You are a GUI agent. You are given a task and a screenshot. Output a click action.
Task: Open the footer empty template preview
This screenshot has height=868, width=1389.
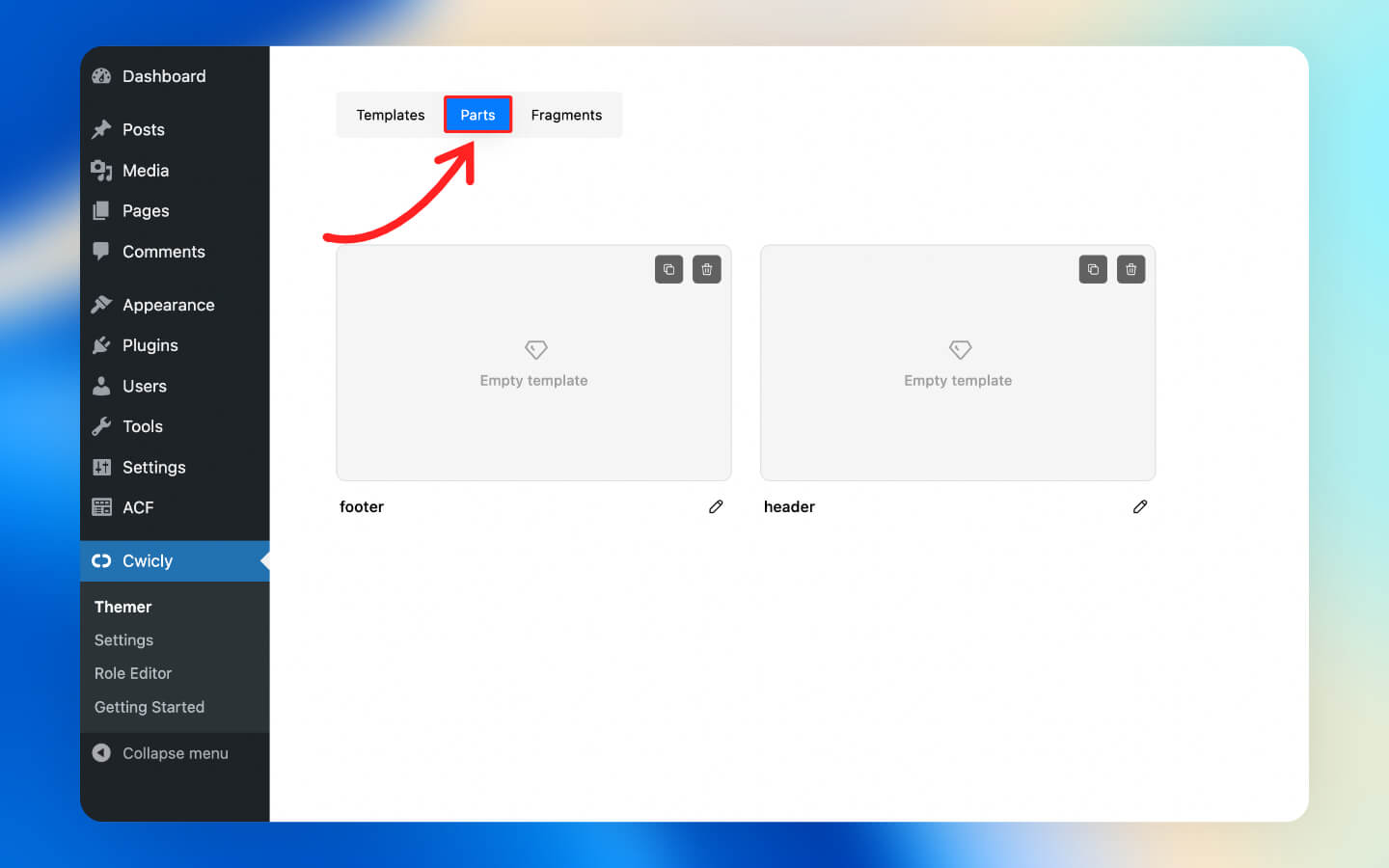533,364
